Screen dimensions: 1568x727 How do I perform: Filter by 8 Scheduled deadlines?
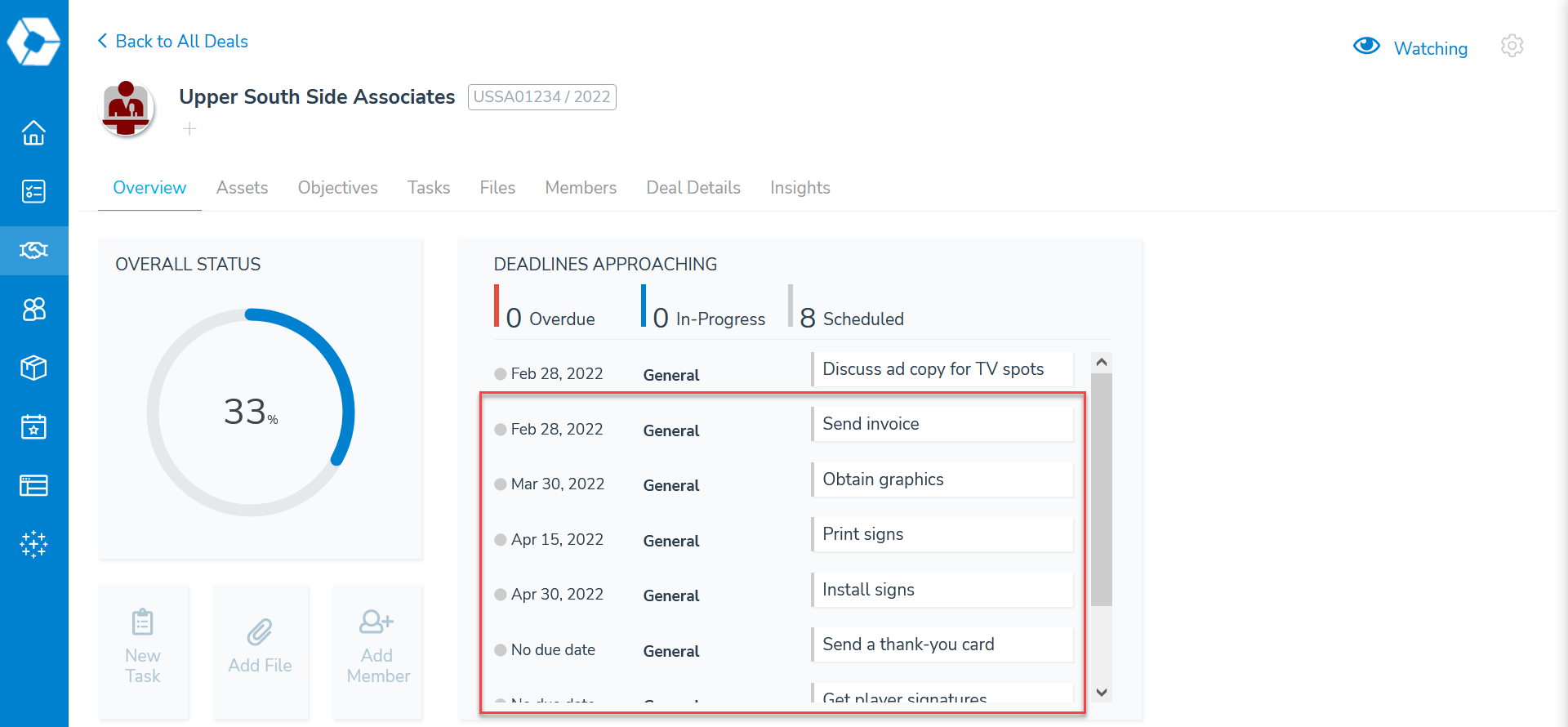point(846,307)
